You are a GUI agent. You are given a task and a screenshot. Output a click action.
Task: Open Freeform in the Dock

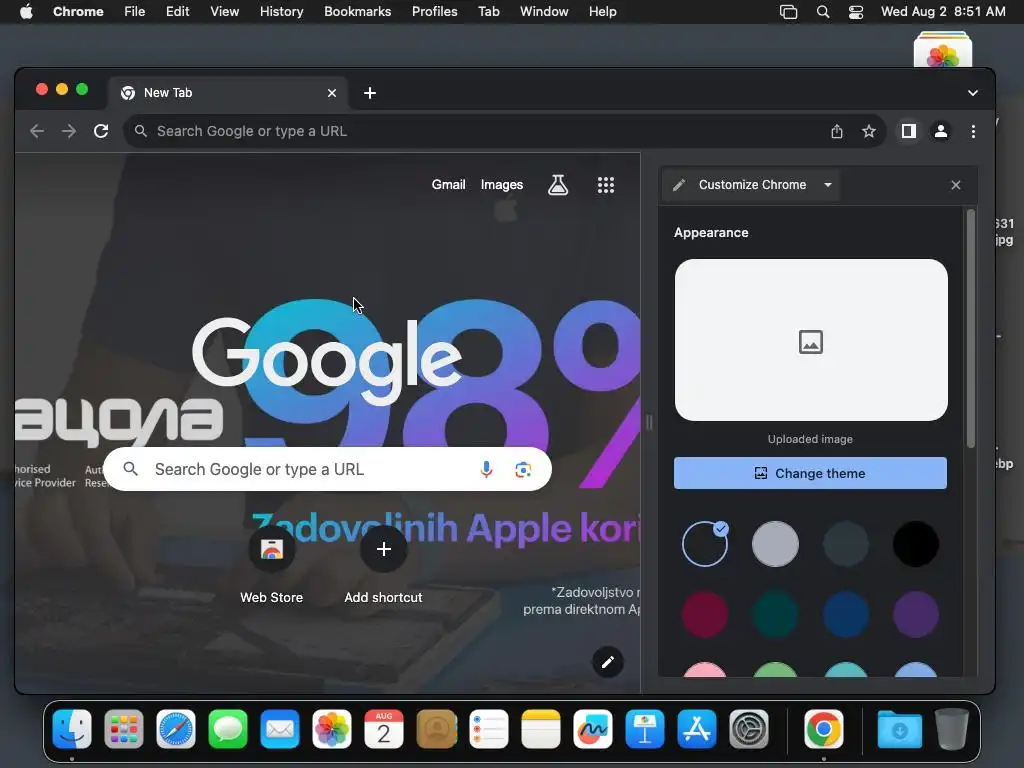pyautogui.click(x=593, y=729)
